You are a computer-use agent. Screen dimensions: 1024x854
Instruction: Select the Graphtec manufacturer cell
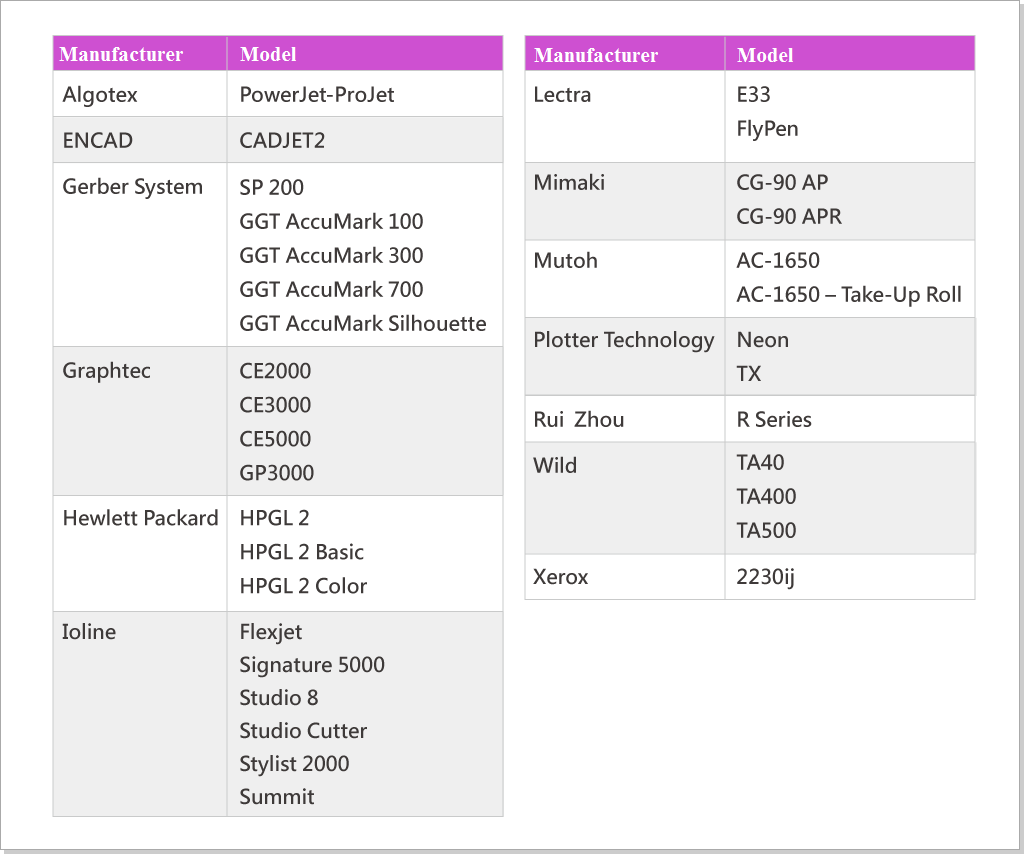(x=106, y=371)
